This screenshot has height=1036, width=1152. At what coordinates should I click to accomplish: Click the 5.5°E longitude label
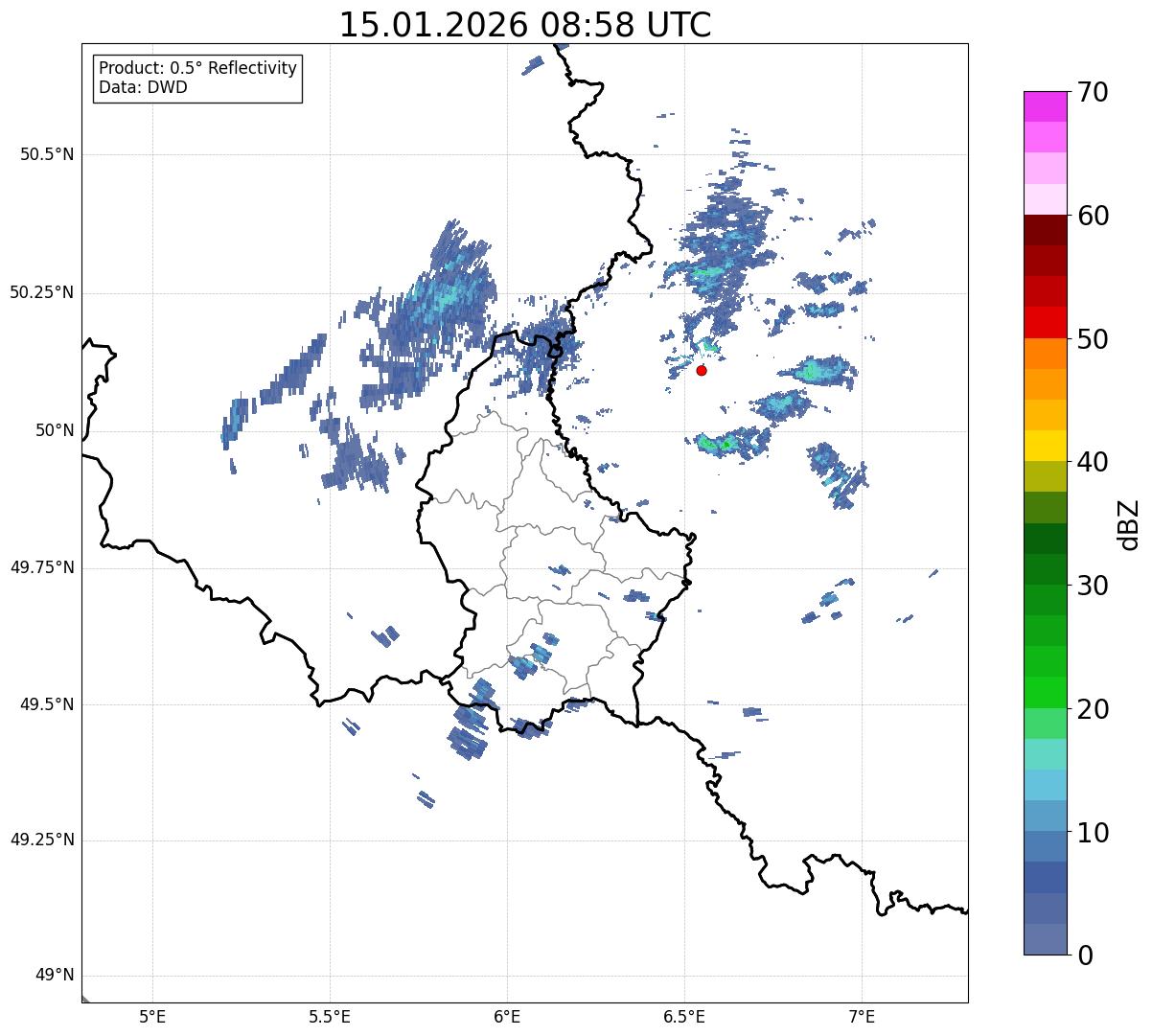pos(330,1016)
